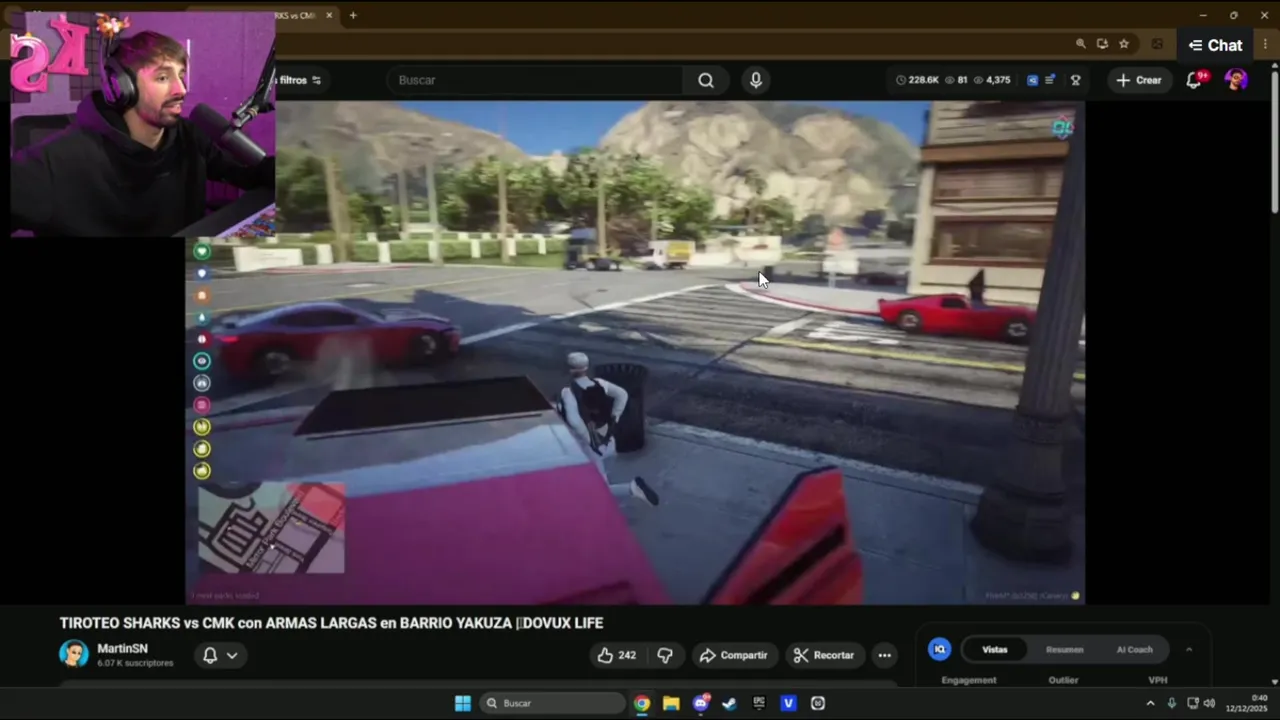Click the Crear button

(1139, 80)
